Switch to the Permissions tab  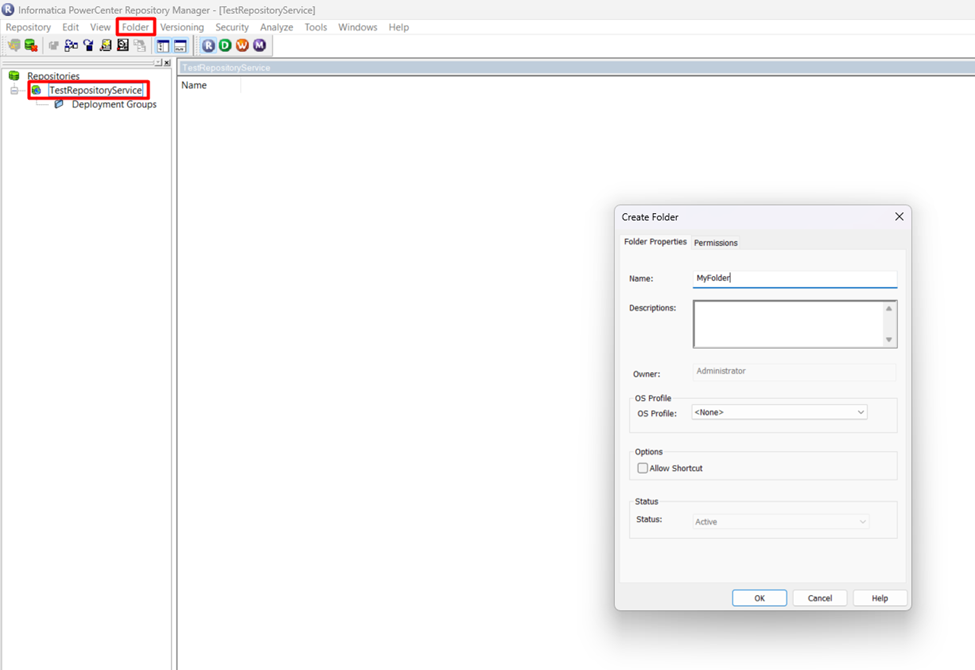click(717, 242)
